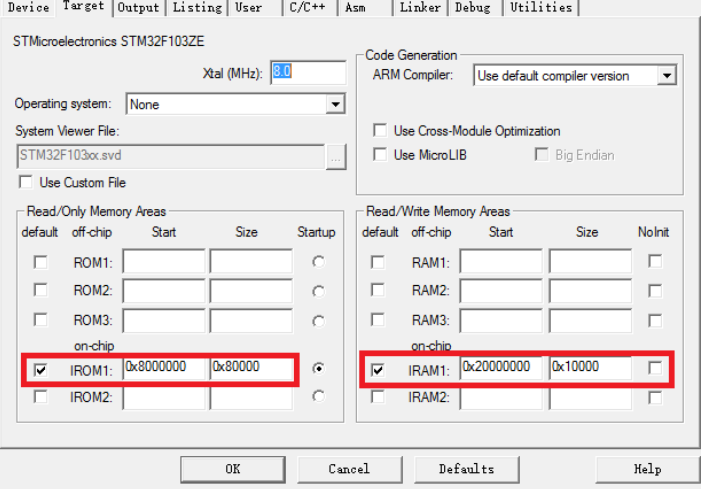This screenshot has height=489, width=701.
Task: Switch to the Device tab
Action: click(x=28, y=8)
